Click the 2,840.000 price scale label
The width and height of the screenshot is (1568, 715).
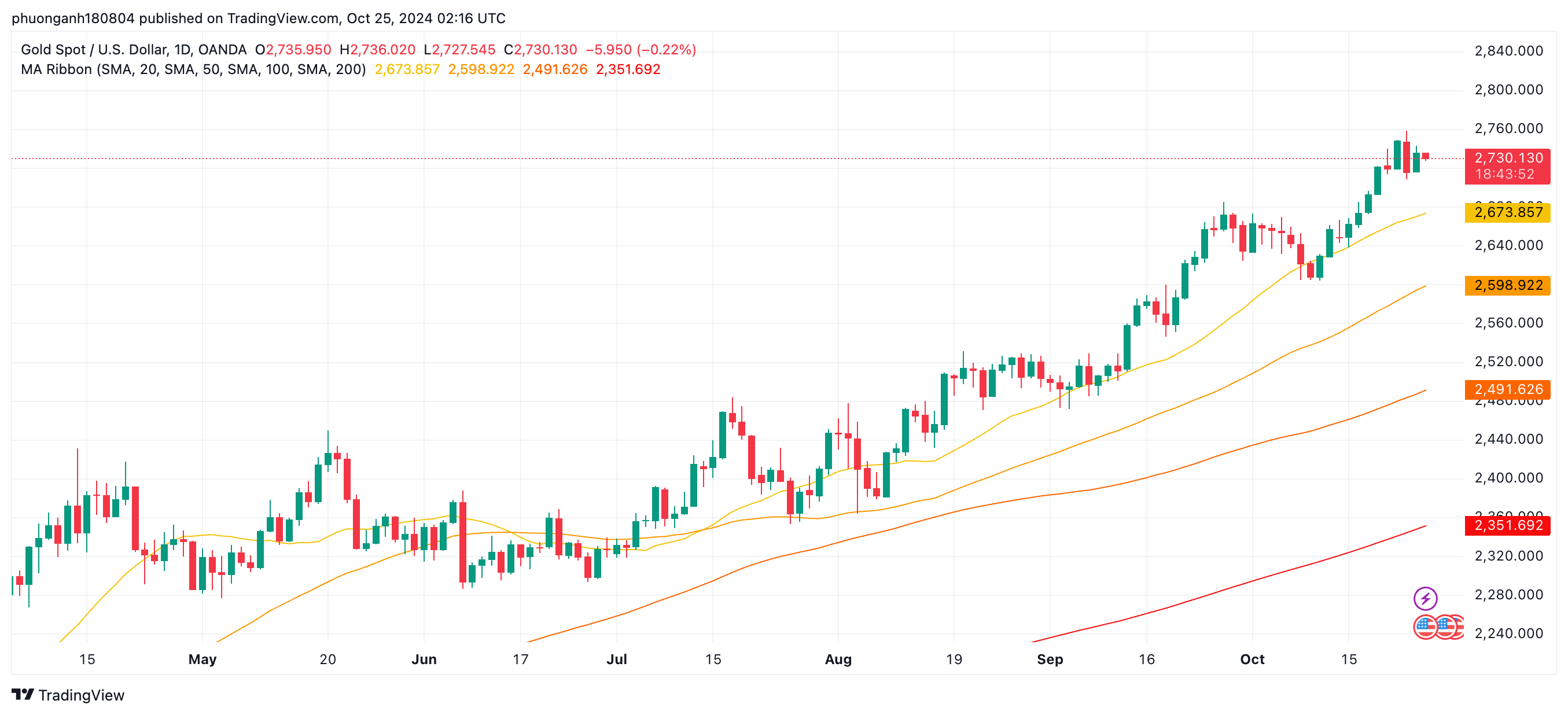(x=1508, y=51)
